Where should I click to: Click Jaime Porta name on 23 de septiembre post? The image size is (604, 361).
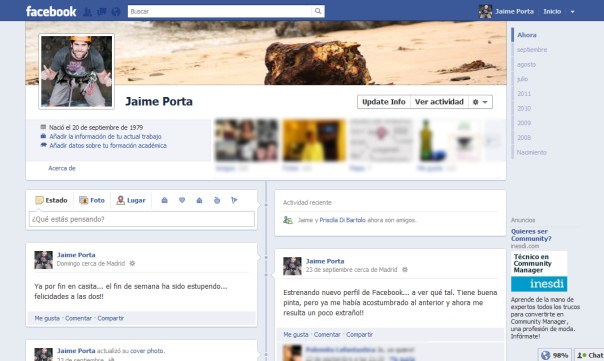tap(325, 261)
